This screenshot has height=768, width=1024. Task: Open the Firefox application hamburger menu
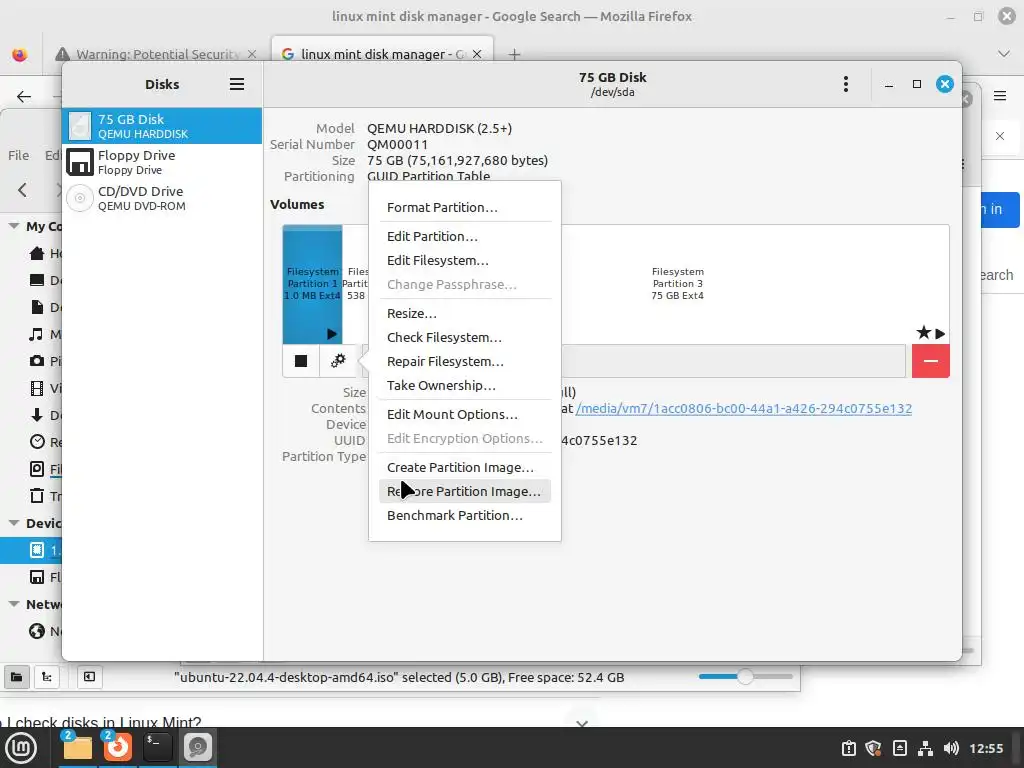(x=1000, y=96)
